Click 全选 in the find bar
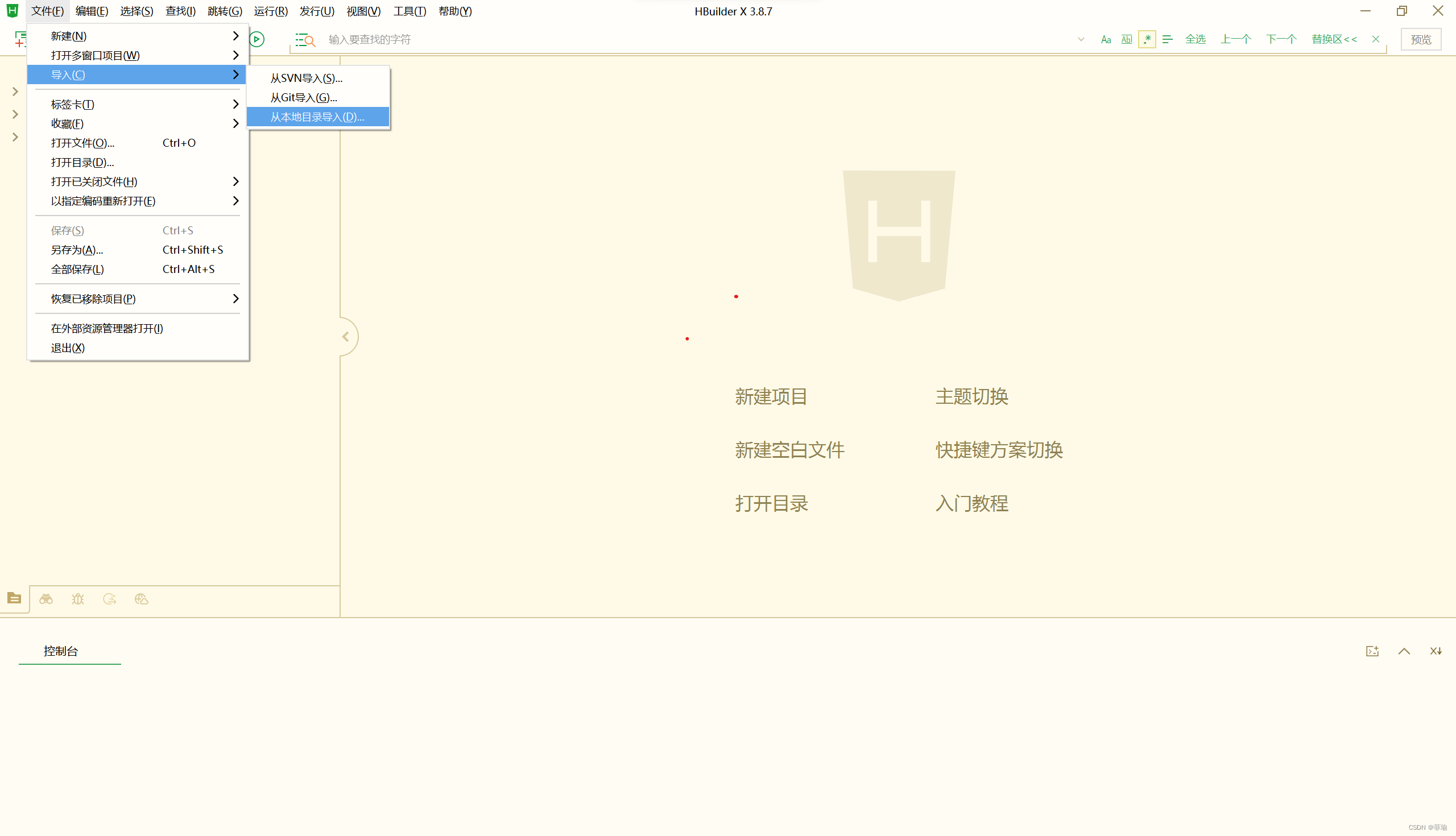The height and width of the screenshot is (836, 1456). [x=1196, y=40]
